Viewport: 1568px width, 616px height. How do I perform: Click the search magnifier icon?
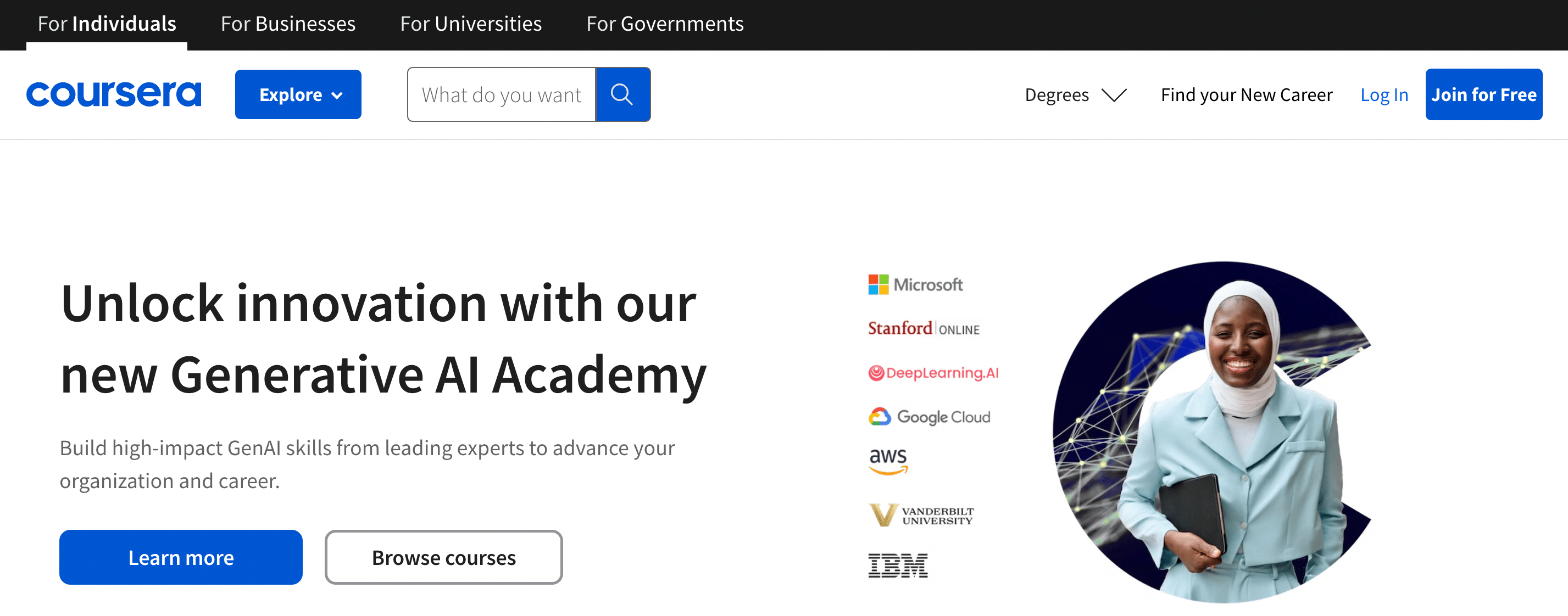(x=622, y=94)
